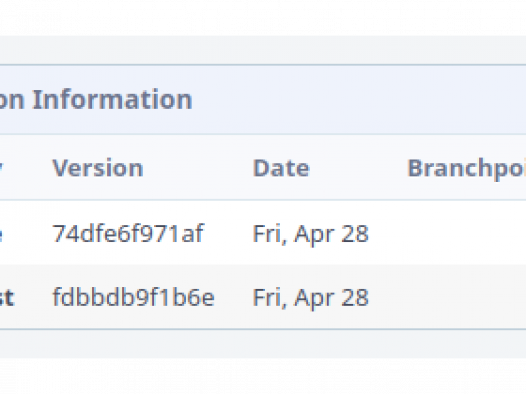Open version 74dfe6f971af
526x394 pixels.
128,233
